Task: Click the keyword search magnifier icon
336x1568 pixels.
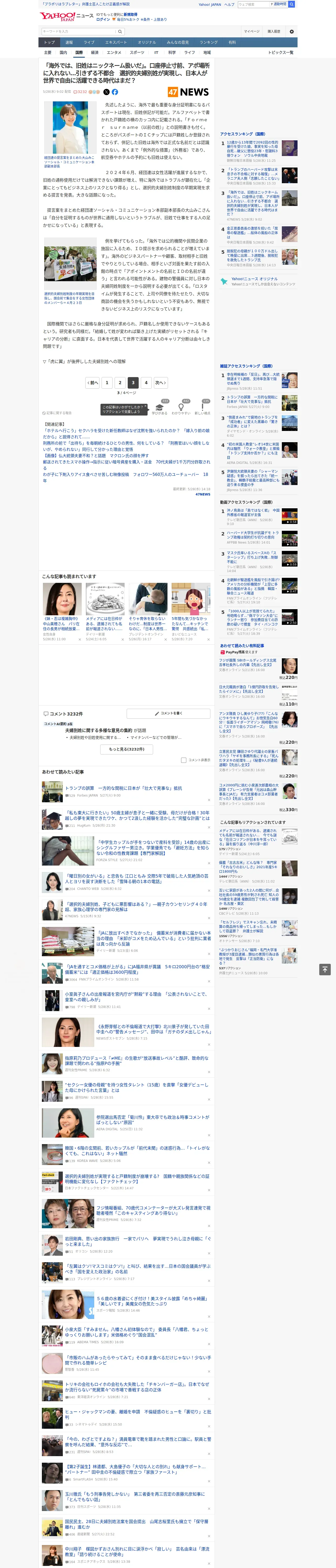Action: [x=120, y=32]
